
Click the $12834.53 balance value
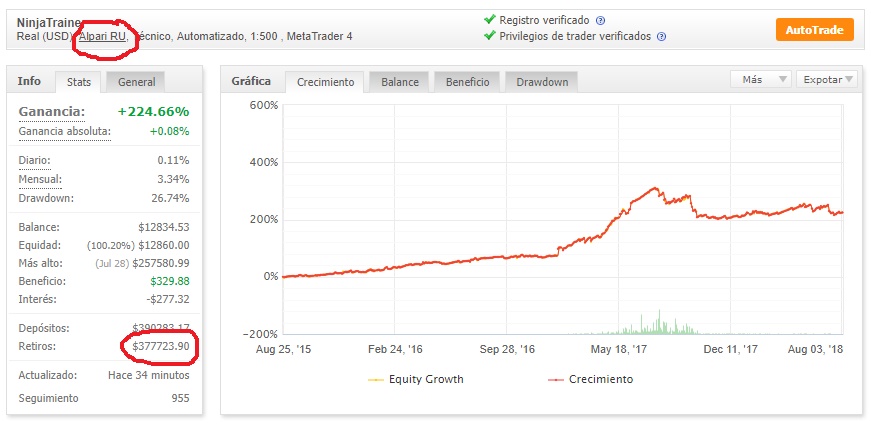tap(164, 227)
